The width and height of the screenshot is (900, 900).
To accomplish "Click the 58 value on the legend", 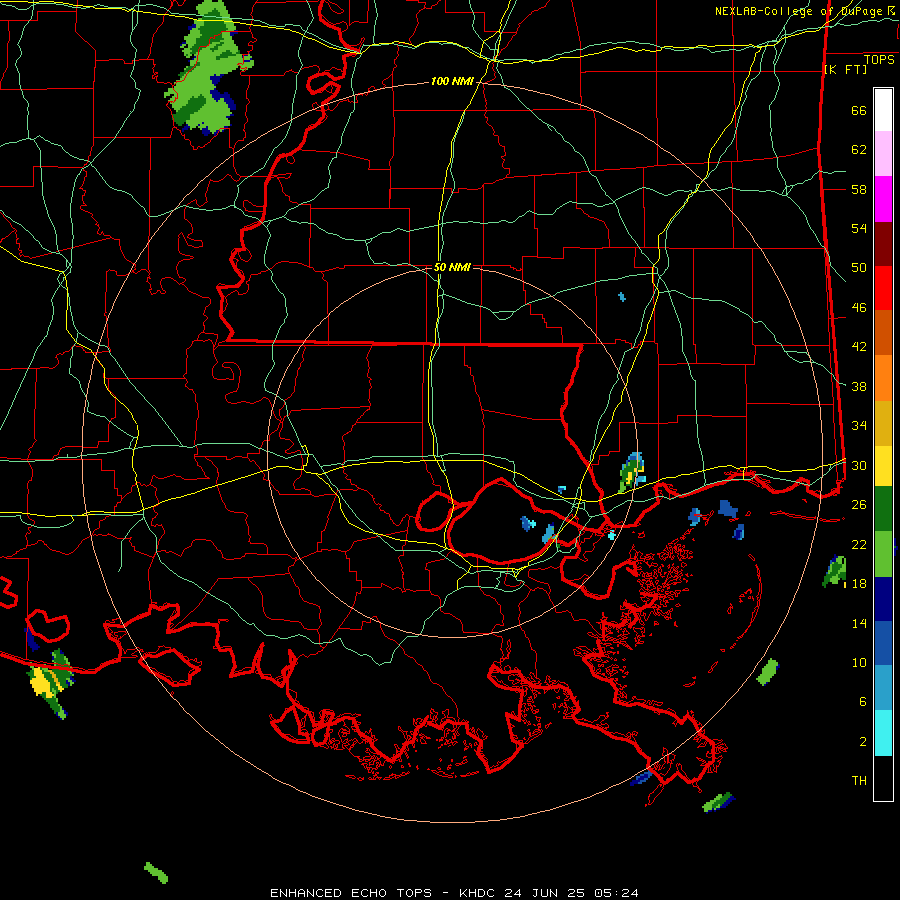I will (858, 189).
